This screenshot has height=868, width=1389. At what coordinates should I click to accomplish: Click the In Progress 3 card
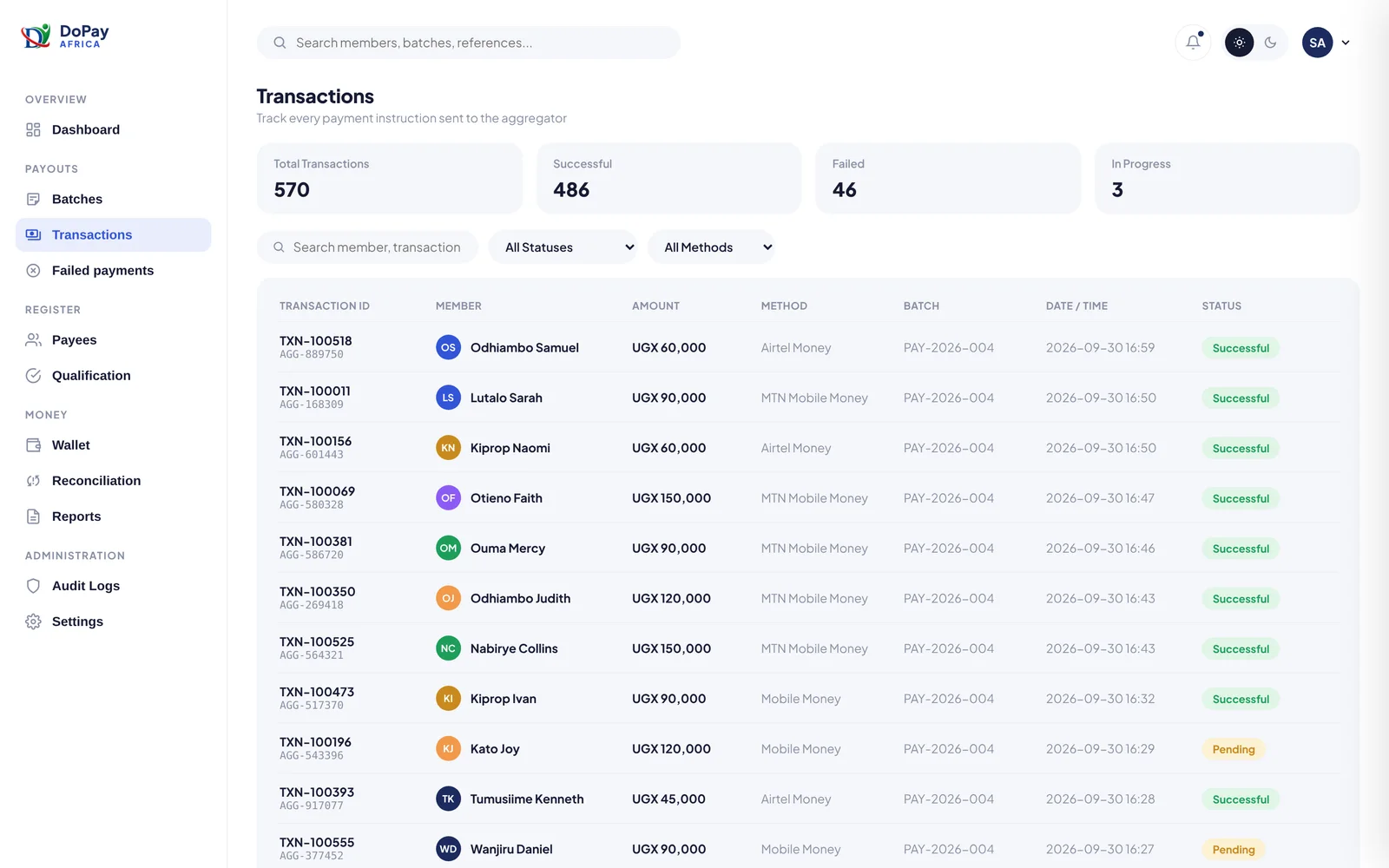coord(1228,178)
